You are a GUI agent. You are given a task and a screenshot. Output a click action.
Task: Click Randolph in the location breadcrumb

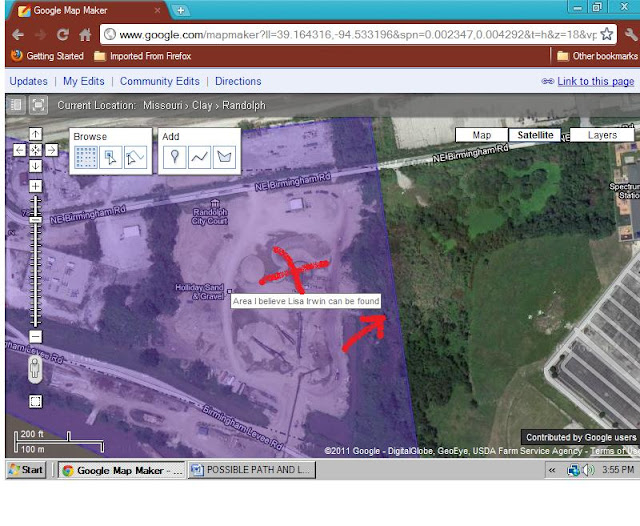pyautogui.click(x=244, y=105)
